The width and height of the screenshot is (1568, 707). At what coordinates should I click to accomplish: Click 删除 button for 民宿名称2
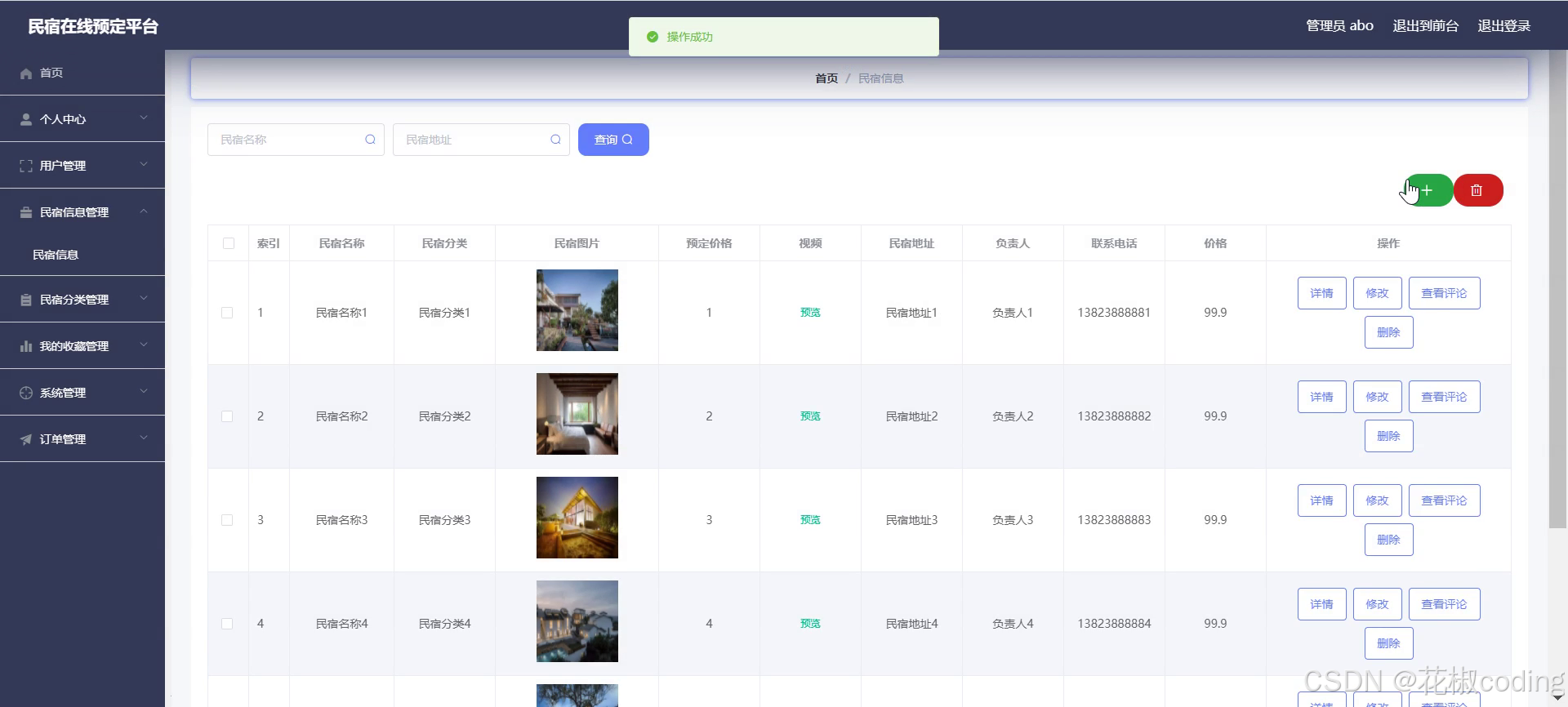tap(1388, 436)
